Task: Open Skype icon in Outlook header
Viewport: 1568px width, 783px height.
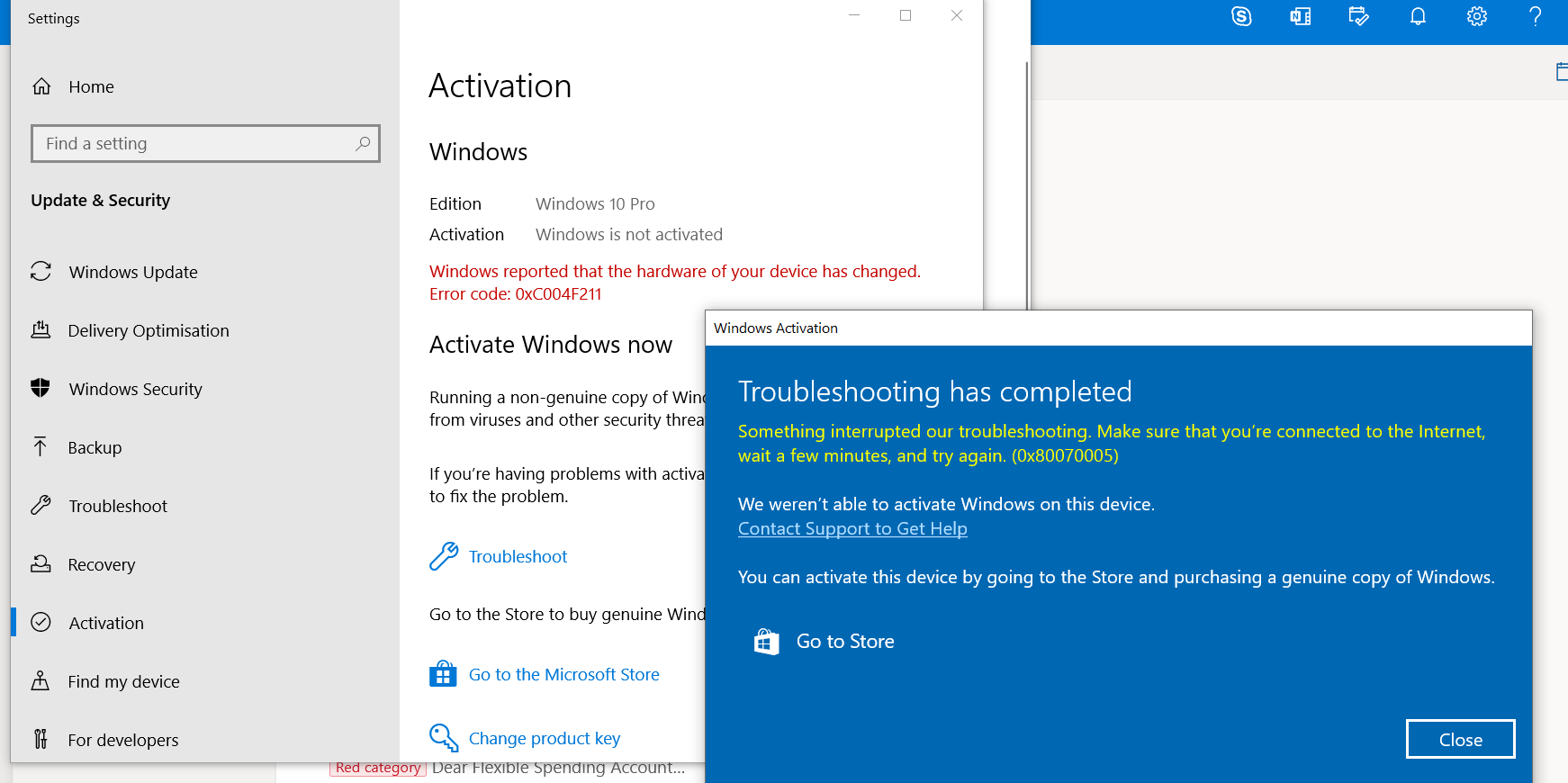Action: pyautogui.click(x=1241, y=16)
